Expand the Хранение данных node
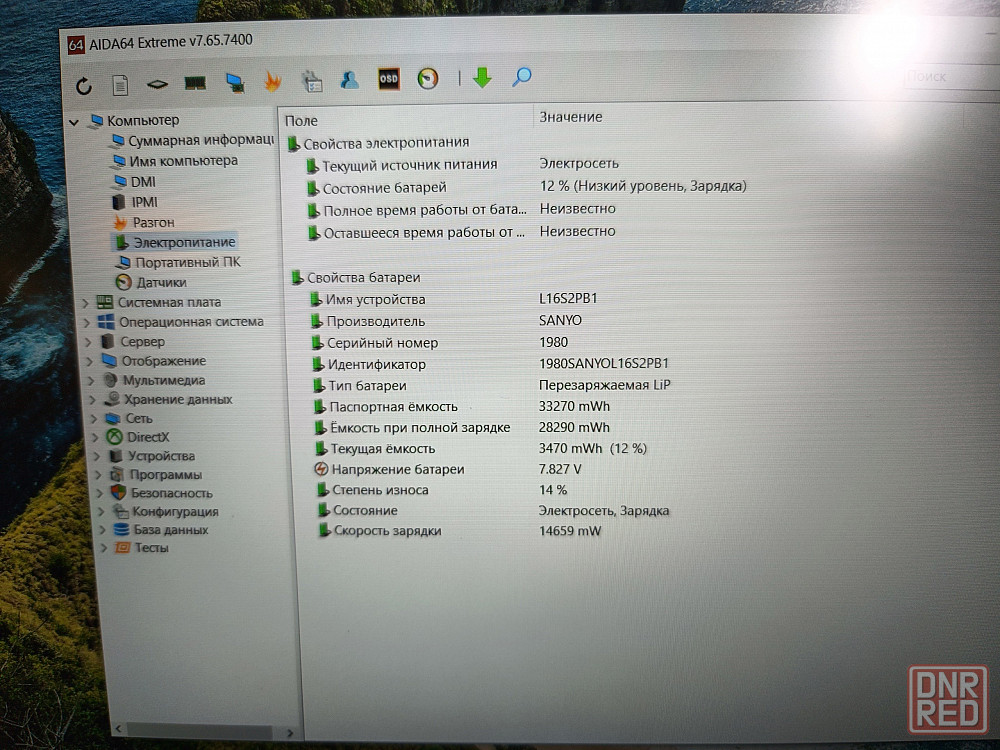Screen dimensions: 1000x750 pos(93,400)
